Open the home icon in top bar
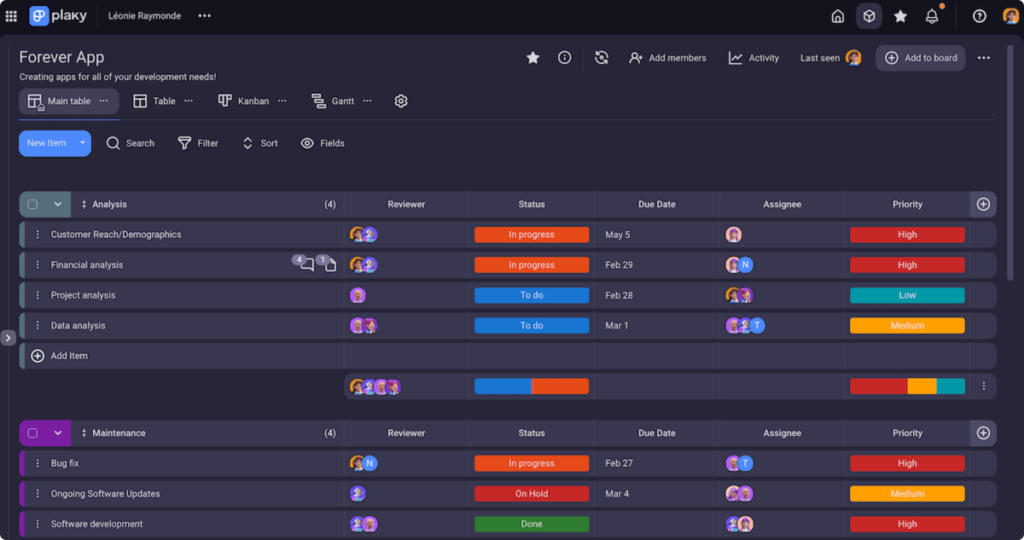The width and height of the screenshot is (1024, 540). coord(838,16)
